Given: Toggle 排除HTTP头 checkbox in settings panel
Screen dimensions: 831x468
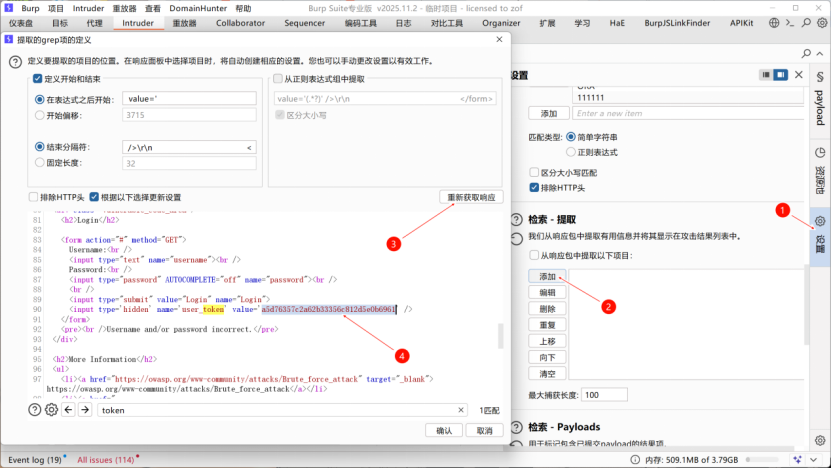Looking at the screenshot, I should coord(534,188).
